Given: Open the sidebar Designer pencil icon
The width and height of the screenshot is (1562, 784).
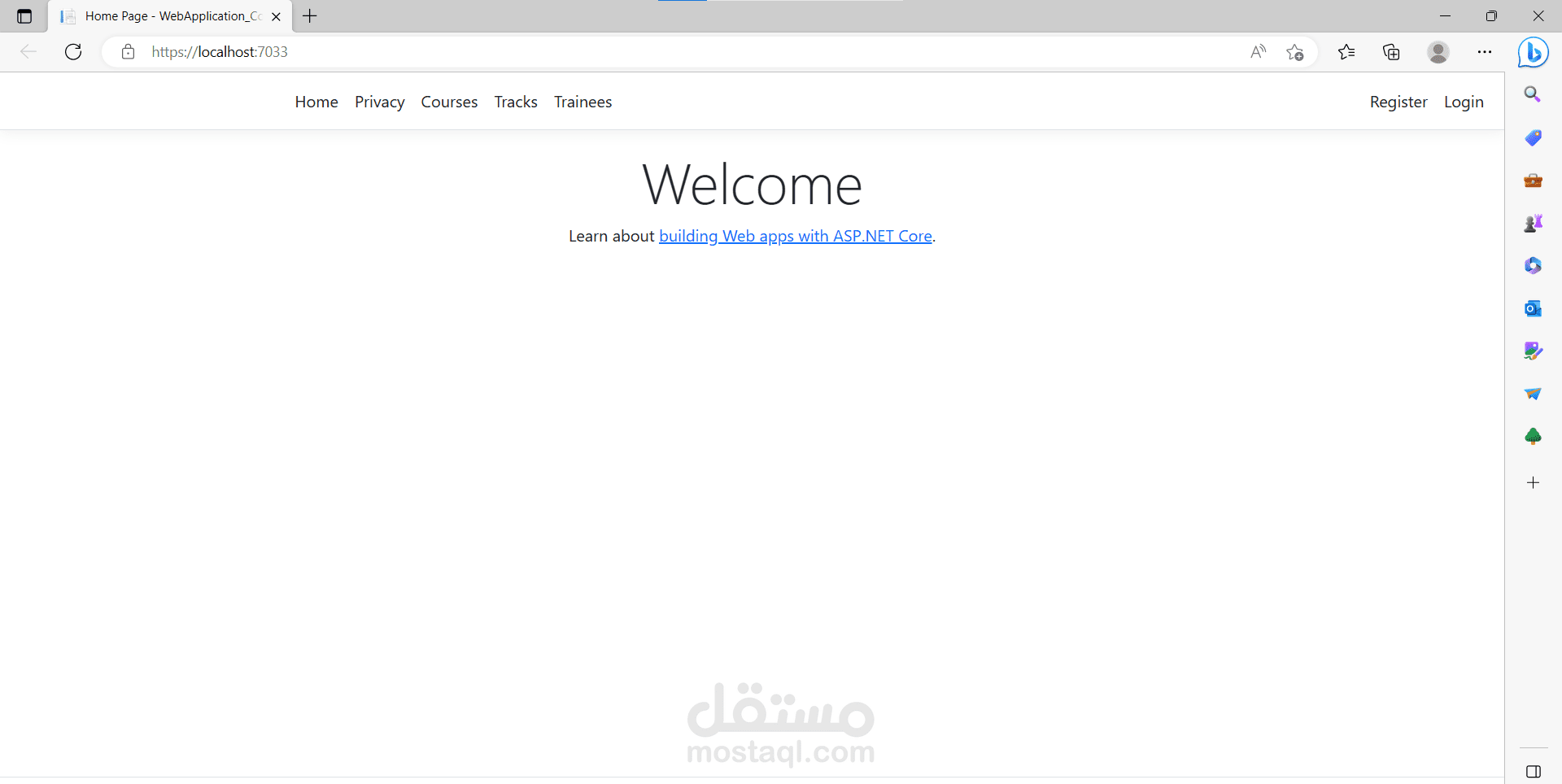Looking at the screenshot, I should coord(1533,351).
